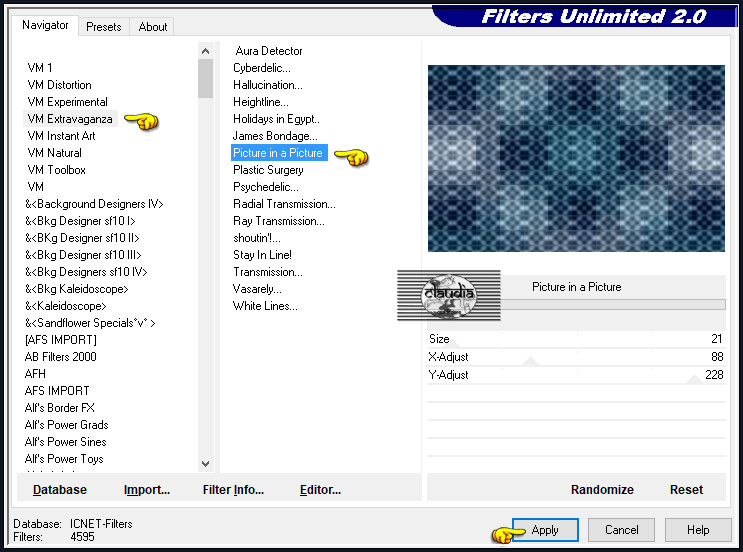Choose Vasarely... filter
This screenshot has height=552, width=743.
(257, 289)
